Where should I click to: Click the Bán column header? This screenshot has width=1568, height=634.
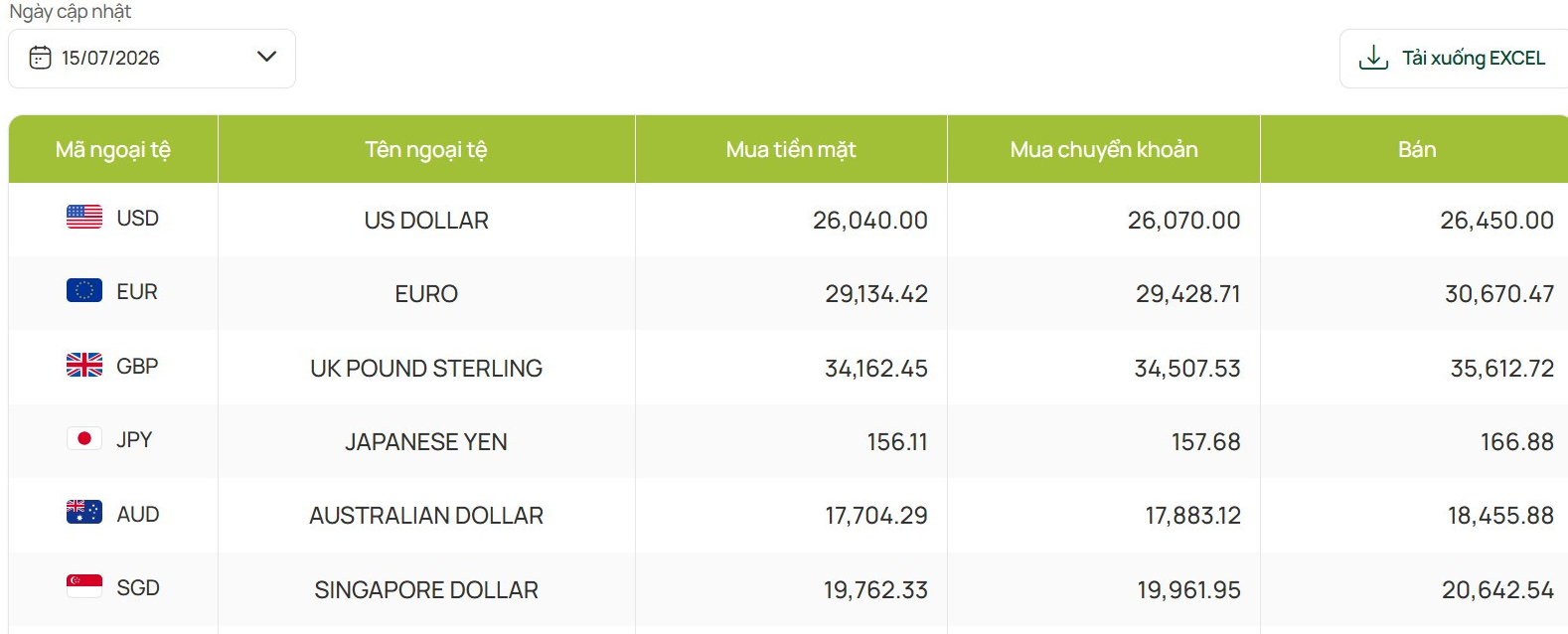pos(1416,149)
